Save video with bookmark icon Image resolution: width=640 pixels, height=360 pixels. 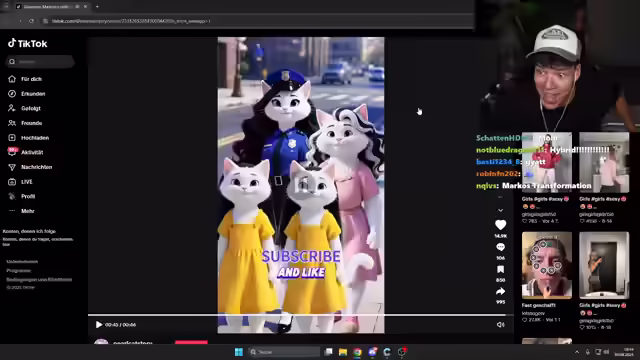tap(500, 269)
